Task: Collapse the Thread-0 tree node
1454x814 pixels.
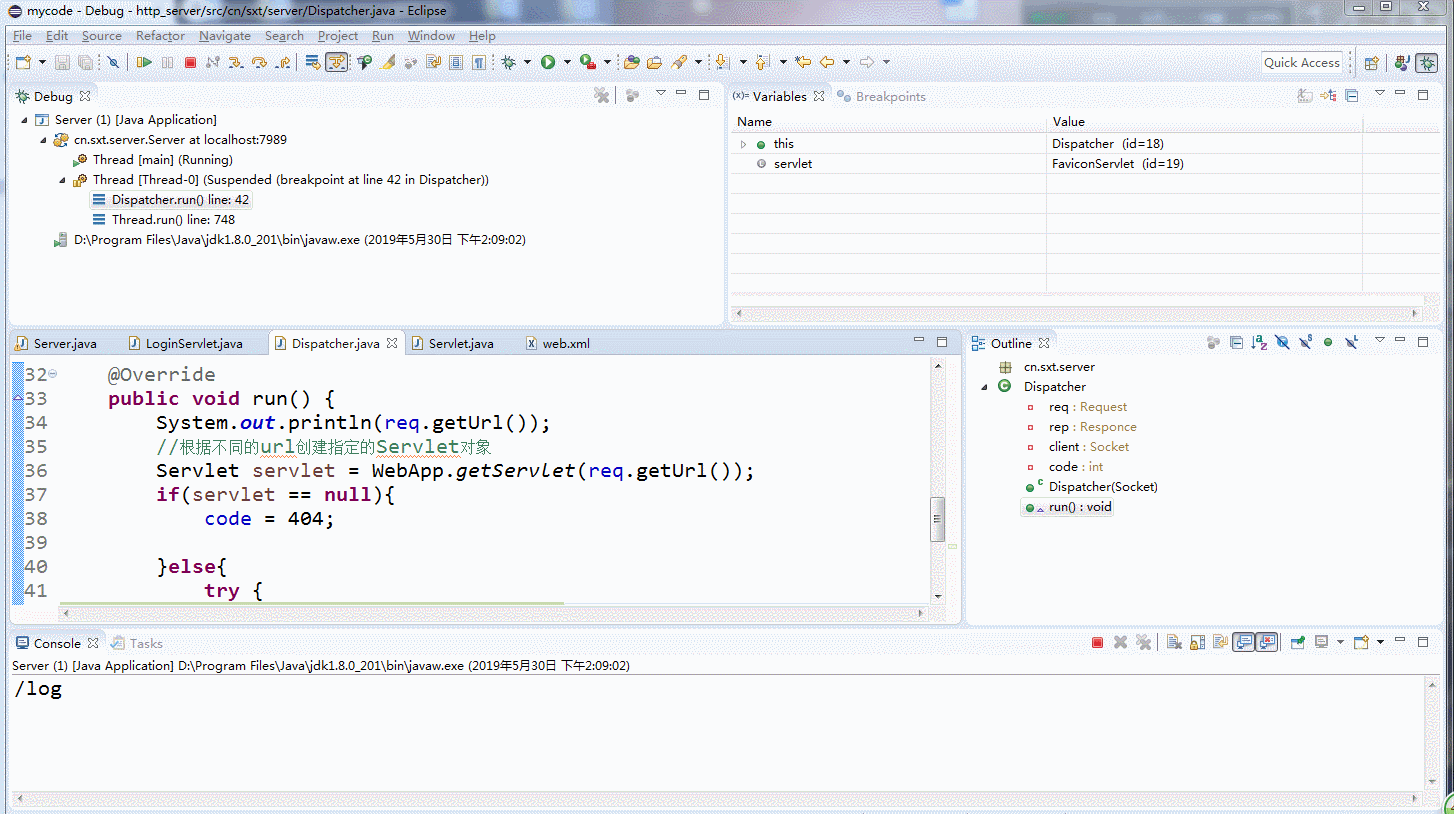Action: point(62,180)
